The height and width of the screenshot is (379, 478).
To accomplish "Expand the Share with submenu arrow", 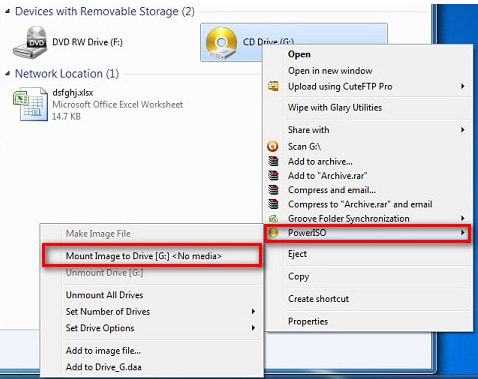I will (462, 130).
